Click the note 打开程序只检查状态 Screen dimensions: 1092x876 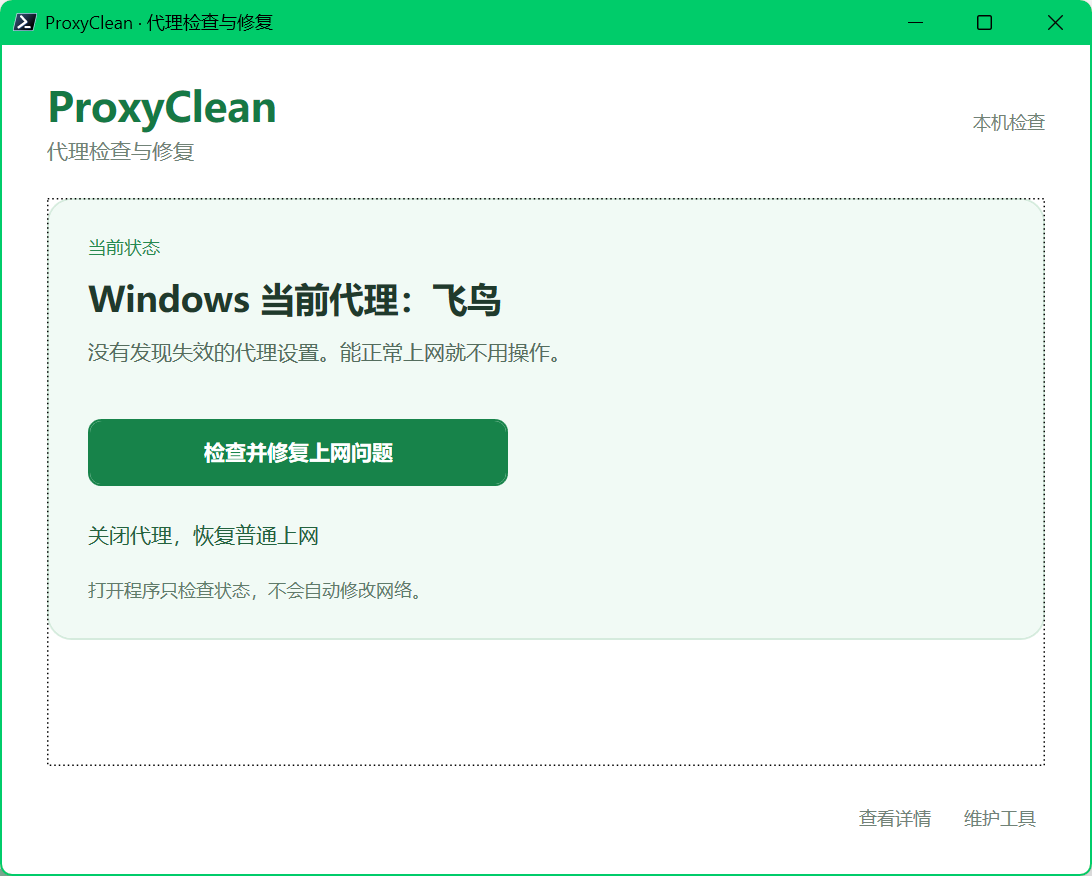click(x=169, y=590)
